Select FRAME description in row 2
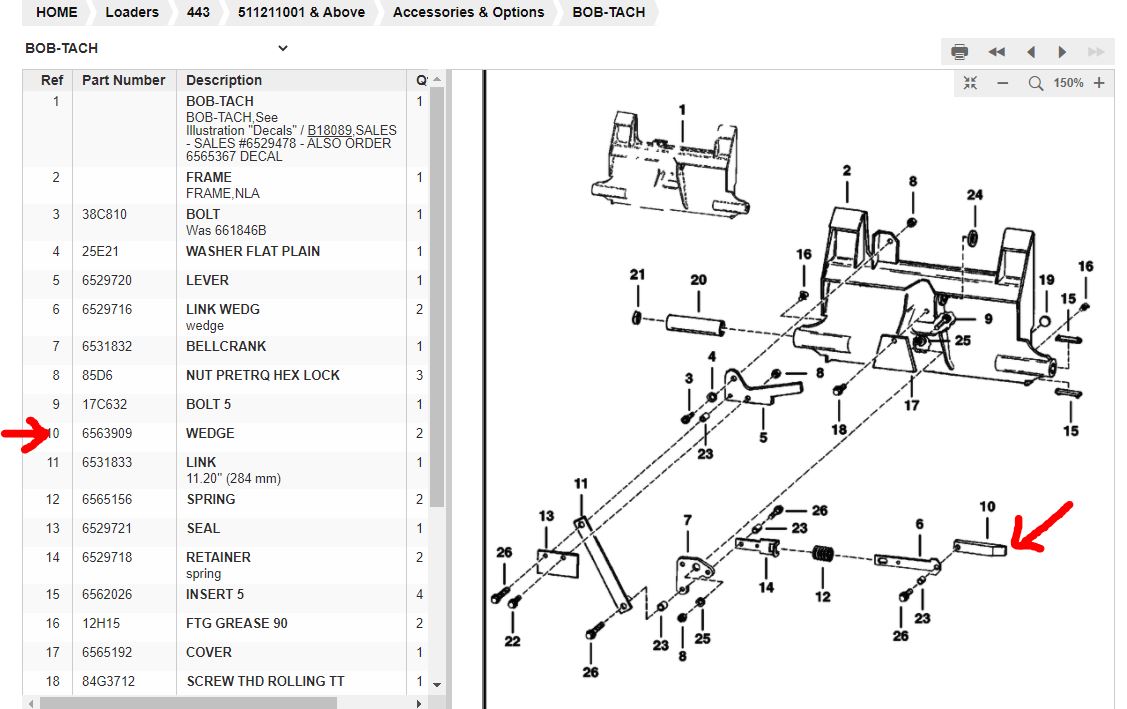The height and width of the screenshot is (709, 1127). pyautogui.click(x=208, y=177)
